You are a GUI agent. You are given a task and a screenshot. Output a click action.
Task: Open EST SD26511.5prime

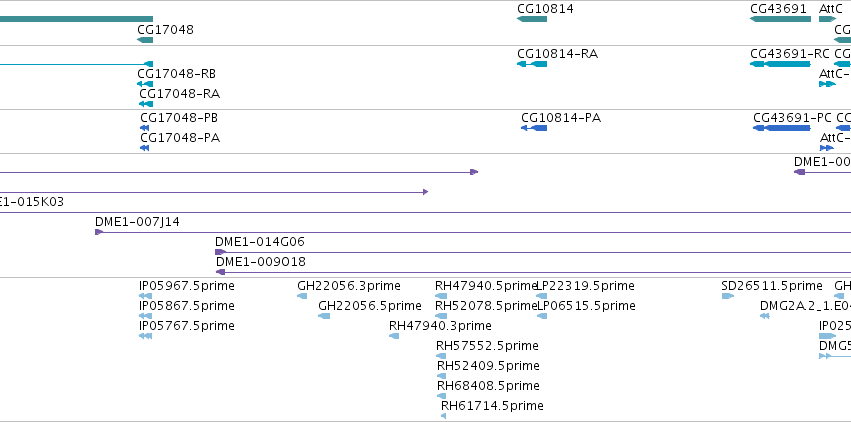click(x=772, y=286)
